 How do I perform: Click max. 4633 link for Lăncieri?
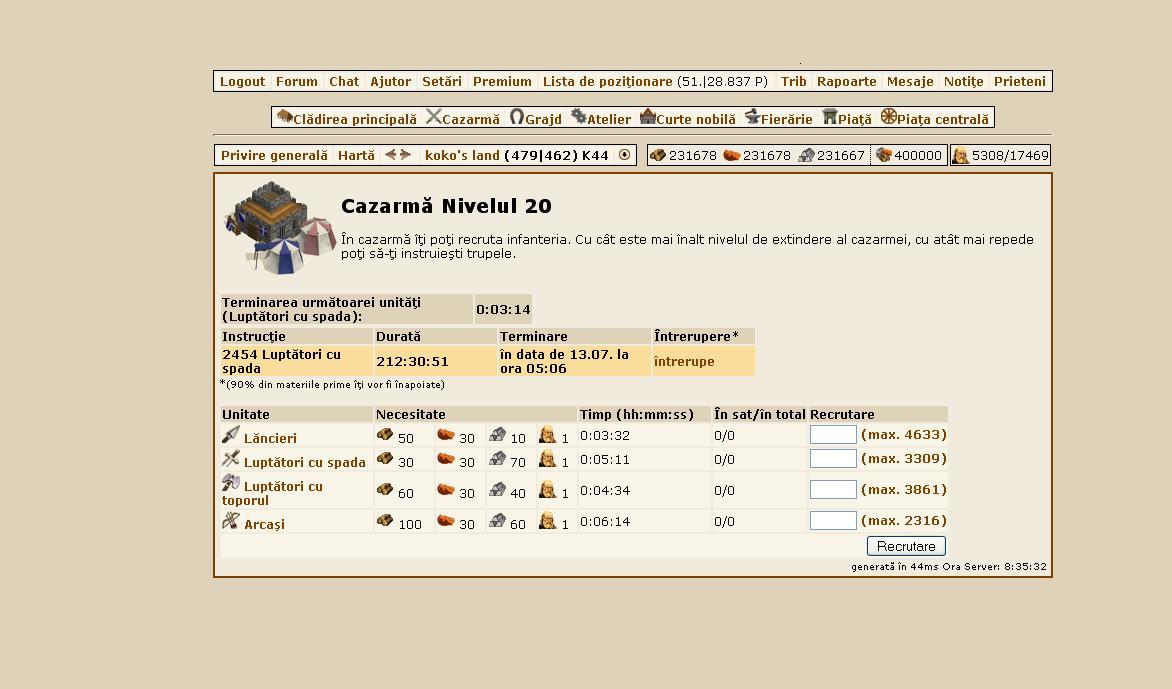click(x=903, y=435)
